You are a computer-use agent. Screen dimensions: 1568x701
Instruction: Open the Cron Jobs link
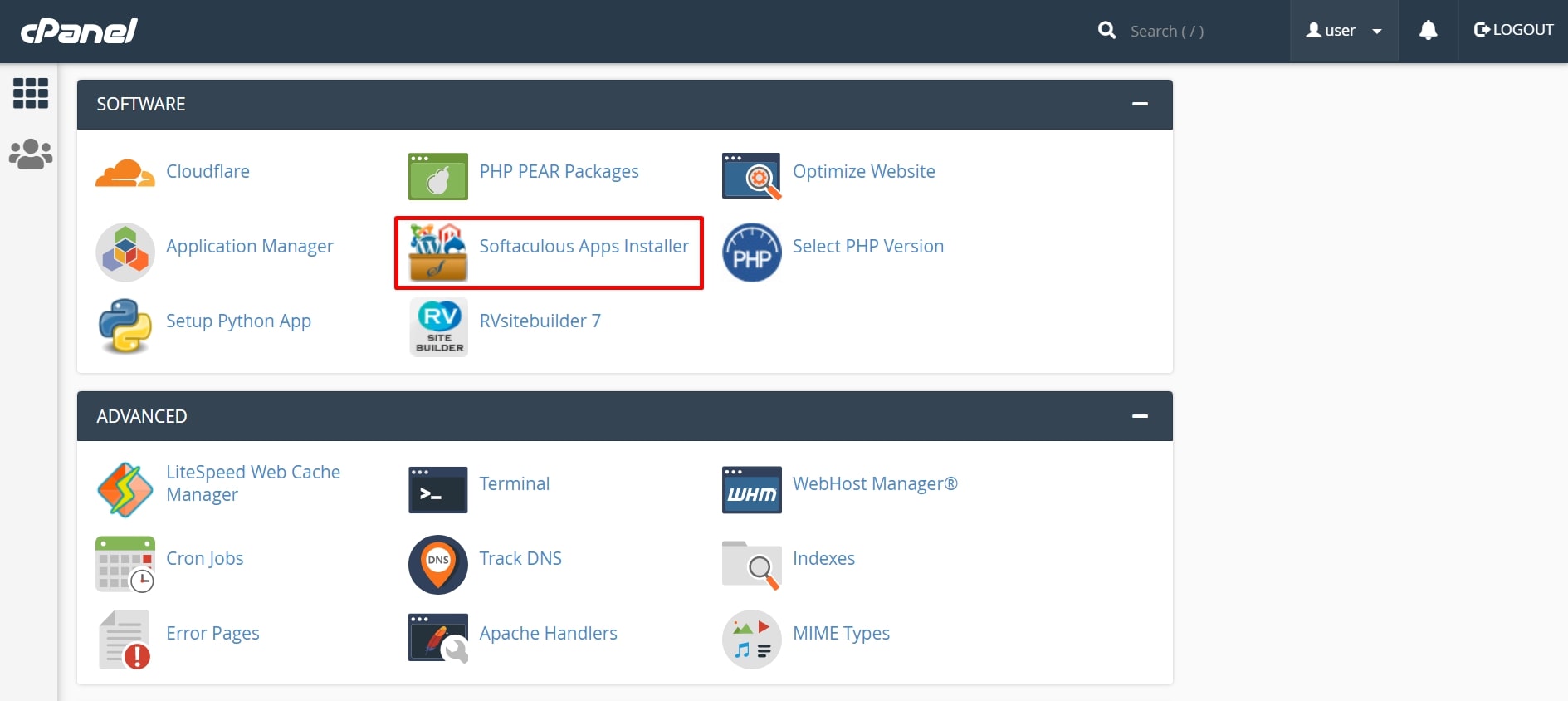tap(205, 558)
